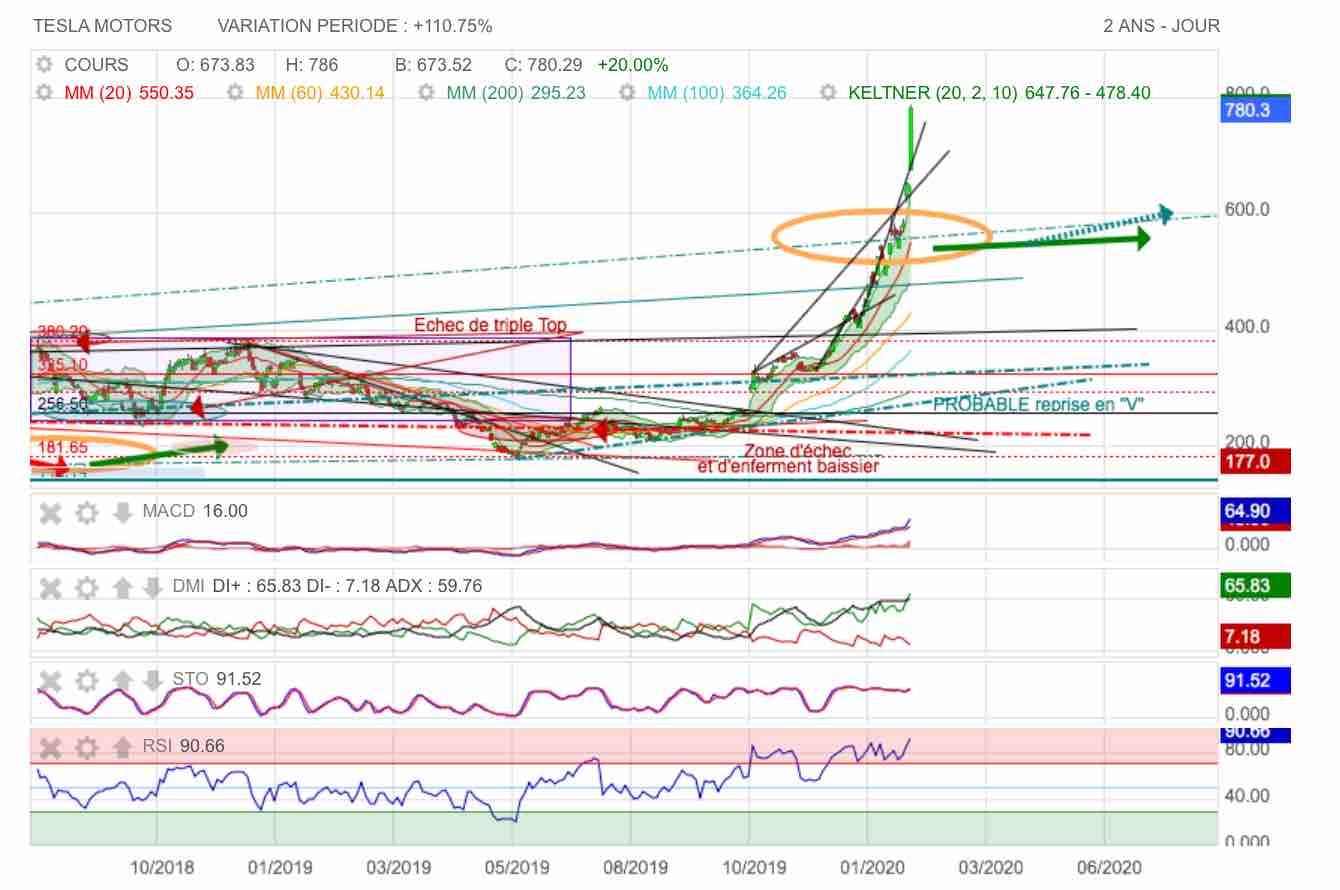Remove the RSI indicator panel

51,746
